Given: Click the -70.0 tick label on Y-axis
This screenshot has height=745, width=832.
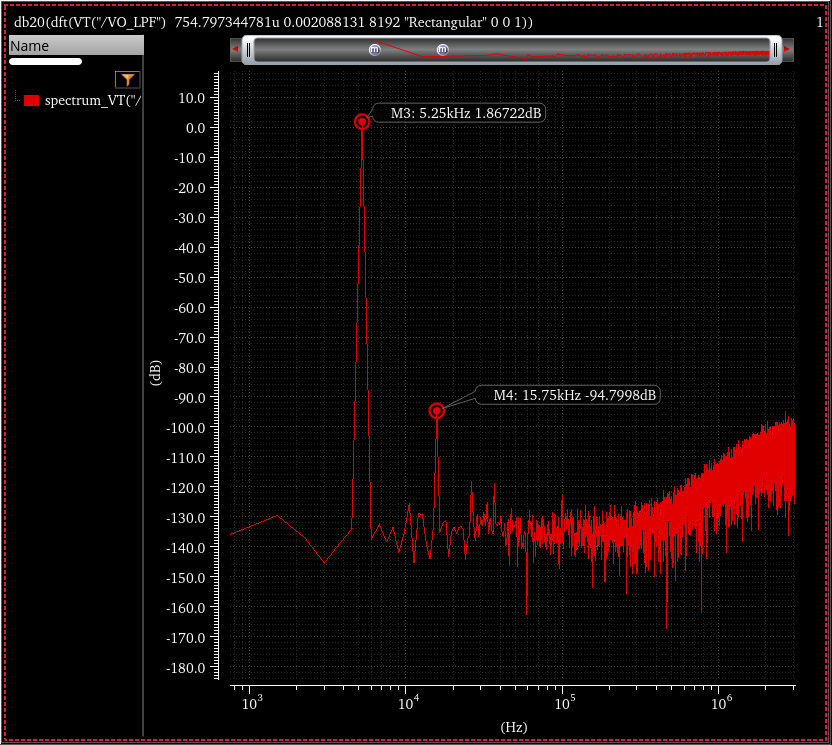Looking at the screenshot, I should pyautogui.click(x=189, y=338).
